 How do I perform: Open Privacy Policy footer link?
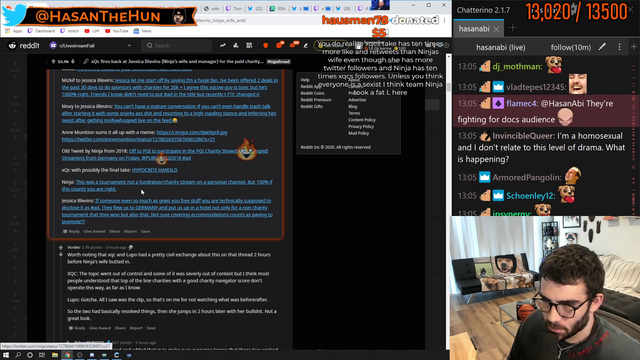point(361,127)
